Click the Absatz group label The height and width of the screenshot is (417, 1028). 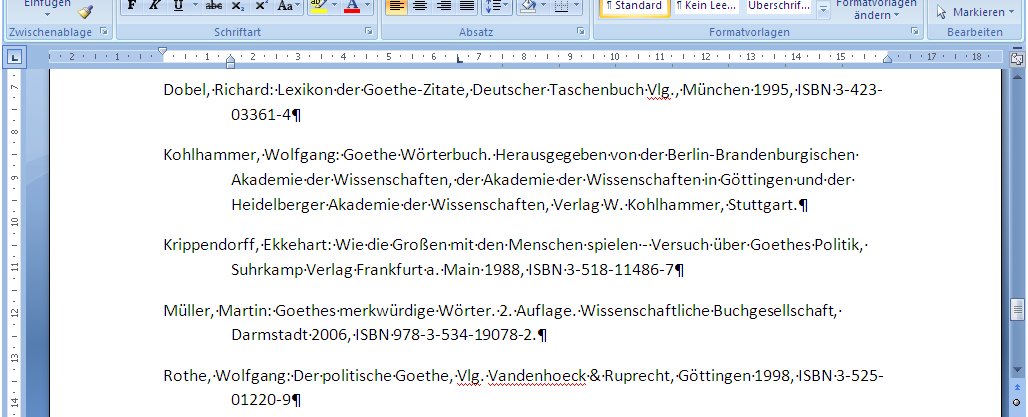[476, 31]
